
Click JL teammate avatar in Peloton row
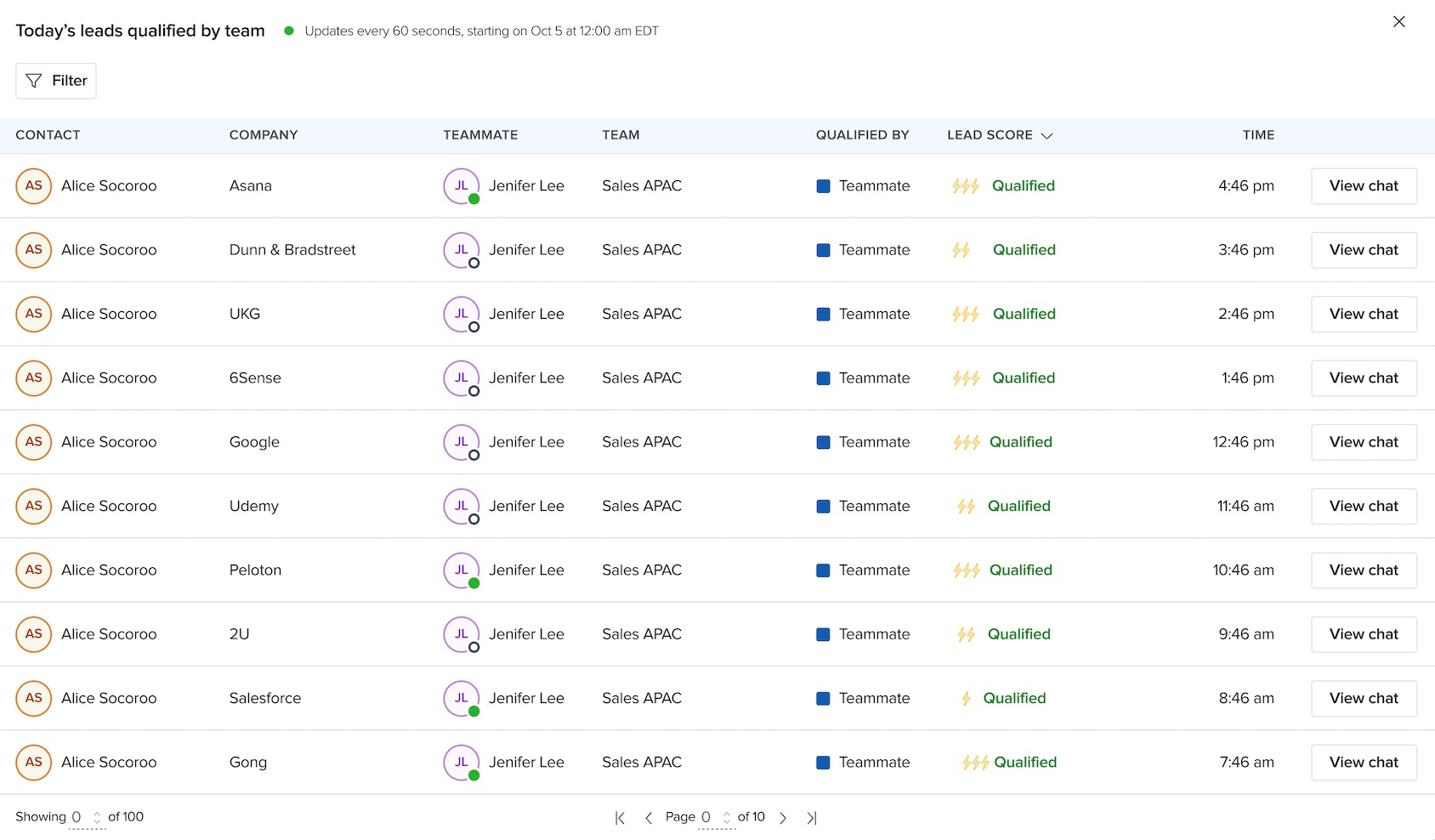(x=462, y=570)
